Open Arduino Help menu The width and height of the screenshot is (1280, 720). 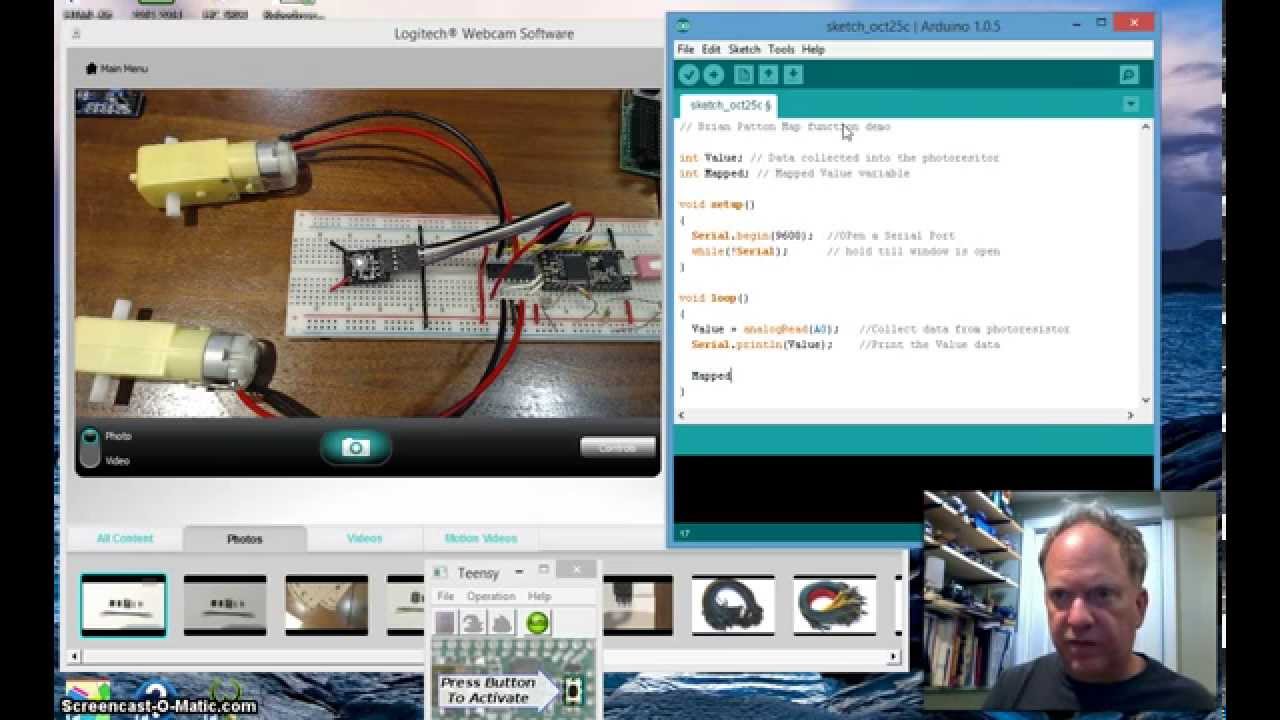pos(813,49)
